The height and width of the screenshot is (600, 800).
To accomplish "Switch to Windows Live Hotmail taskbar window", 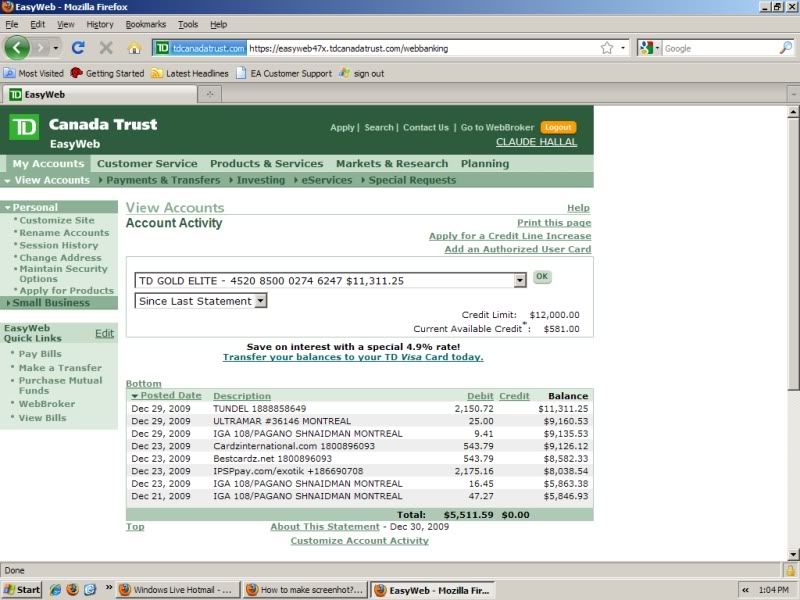I will [x=178, y=590].
